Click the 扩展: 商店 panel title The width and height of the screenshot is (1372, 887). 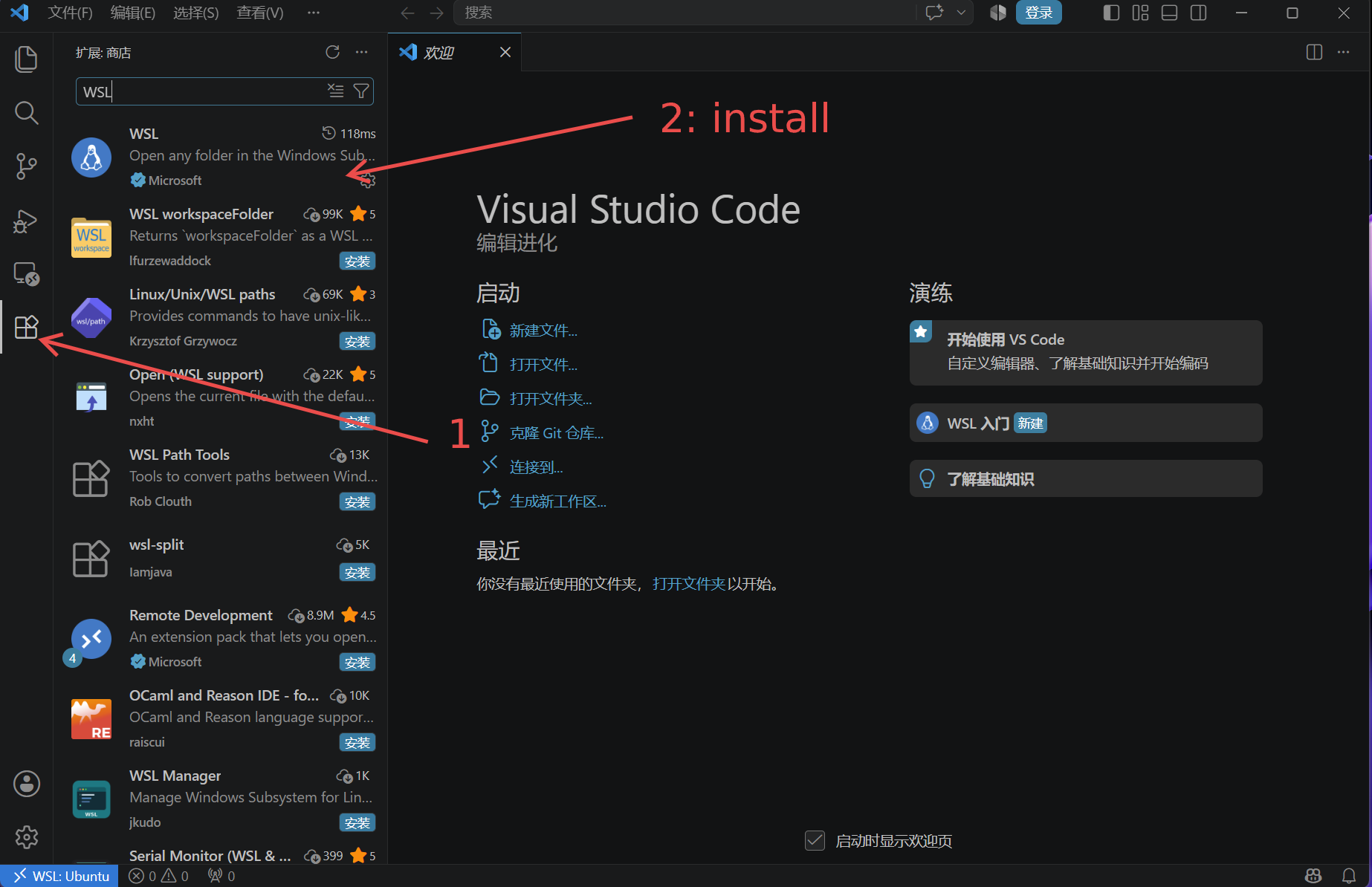coord(103,53)
